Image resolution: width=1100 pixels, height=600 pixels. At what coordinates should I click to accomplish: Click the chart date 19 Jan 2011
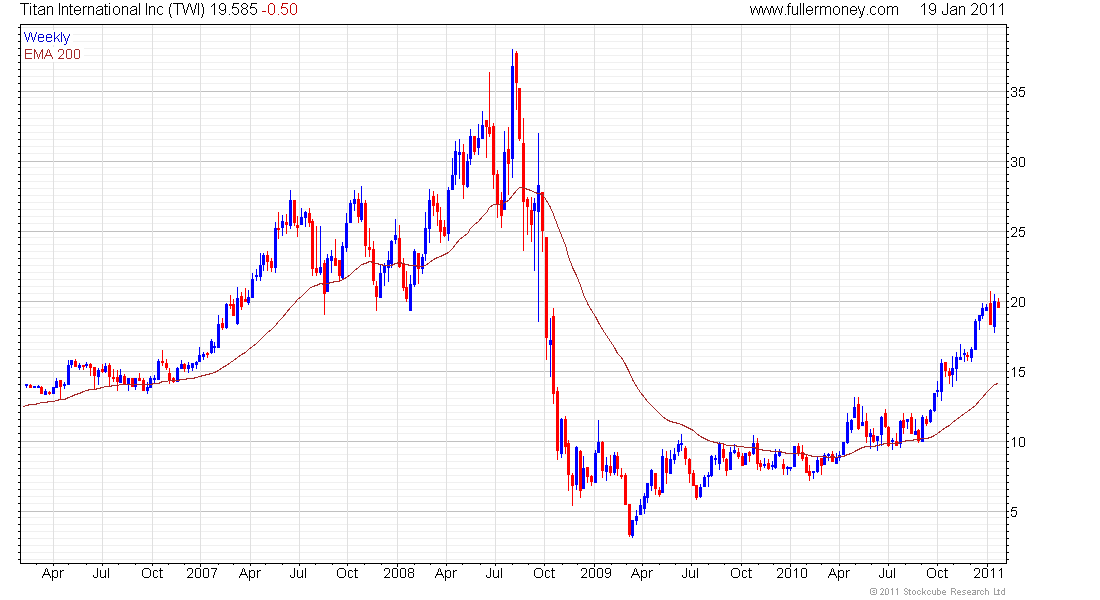(x=962, y=10)
